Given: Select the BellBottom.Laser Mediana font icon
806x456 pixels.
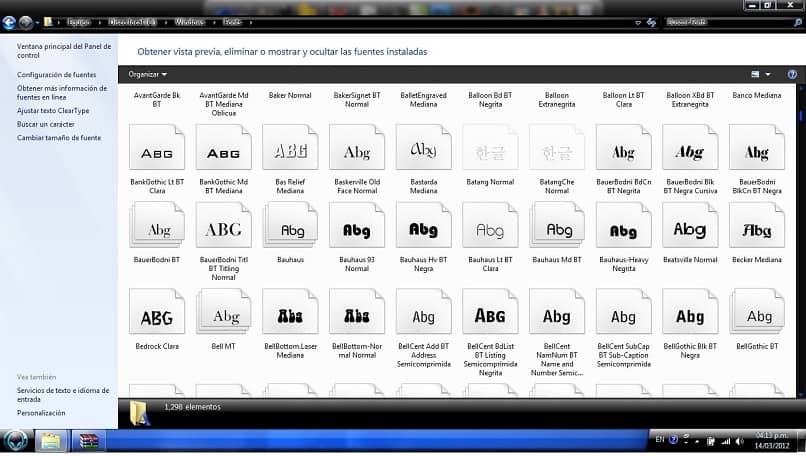Looking at the screenshot, I should [290, 312].
